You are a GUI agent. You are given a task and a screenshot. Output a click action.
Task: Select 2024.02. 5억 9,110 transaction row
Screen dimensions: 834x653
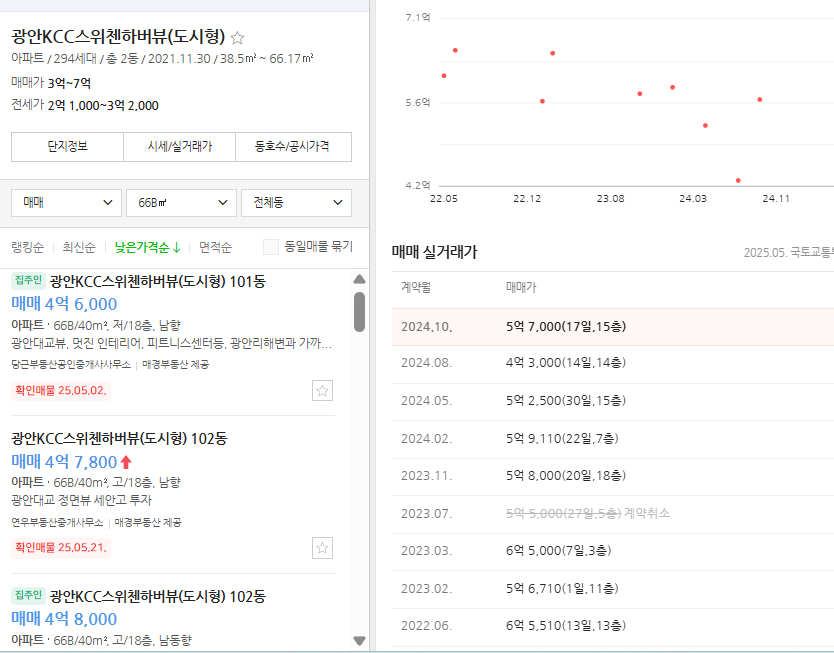point(613,439)
